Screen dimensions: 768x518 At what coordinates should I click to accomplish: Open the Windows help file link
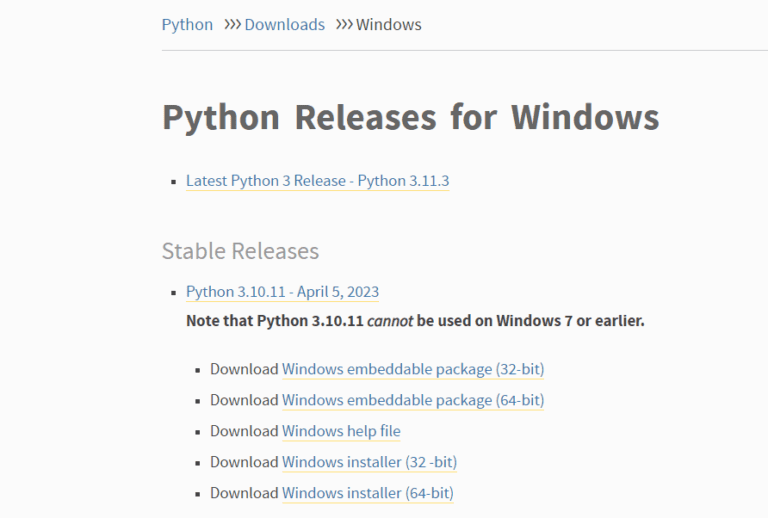[x=341, y=431]
